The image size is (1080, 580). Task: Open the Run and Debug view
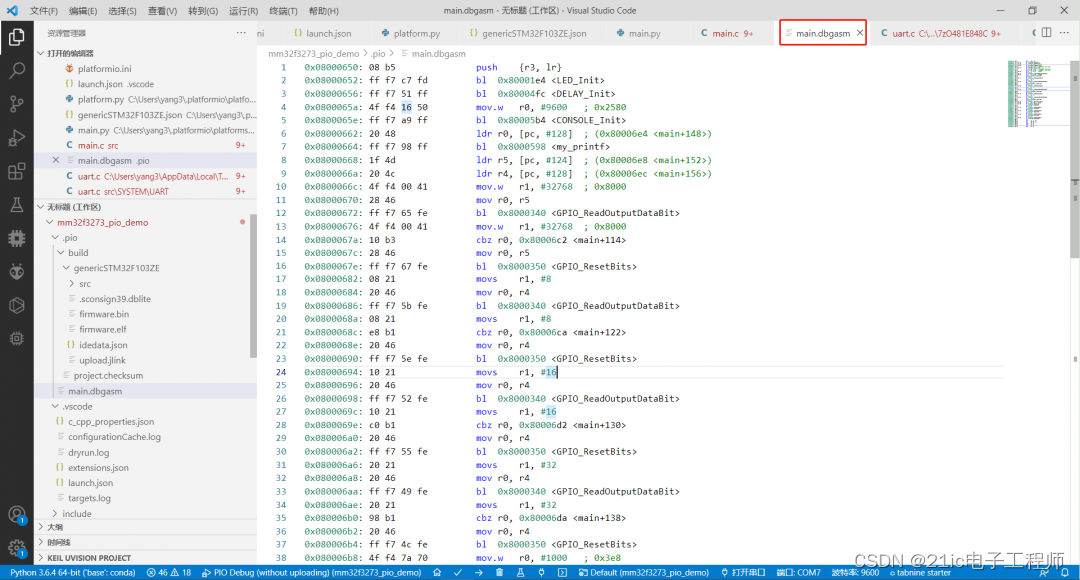tap(17, 138)
